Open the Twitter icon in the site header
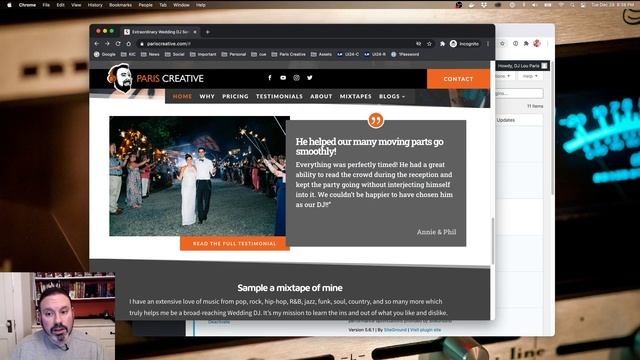 pyautogui.click(x=310, y=78)
